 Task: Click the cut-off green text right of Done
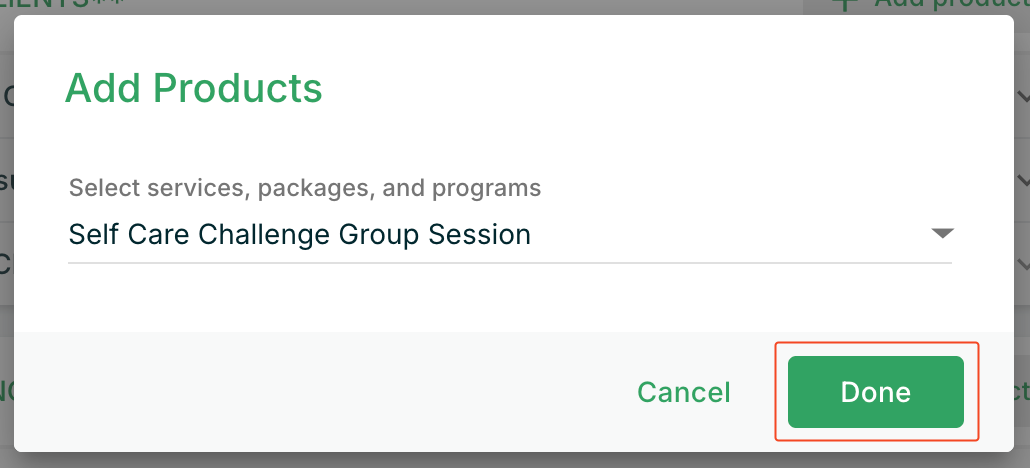1021,392
